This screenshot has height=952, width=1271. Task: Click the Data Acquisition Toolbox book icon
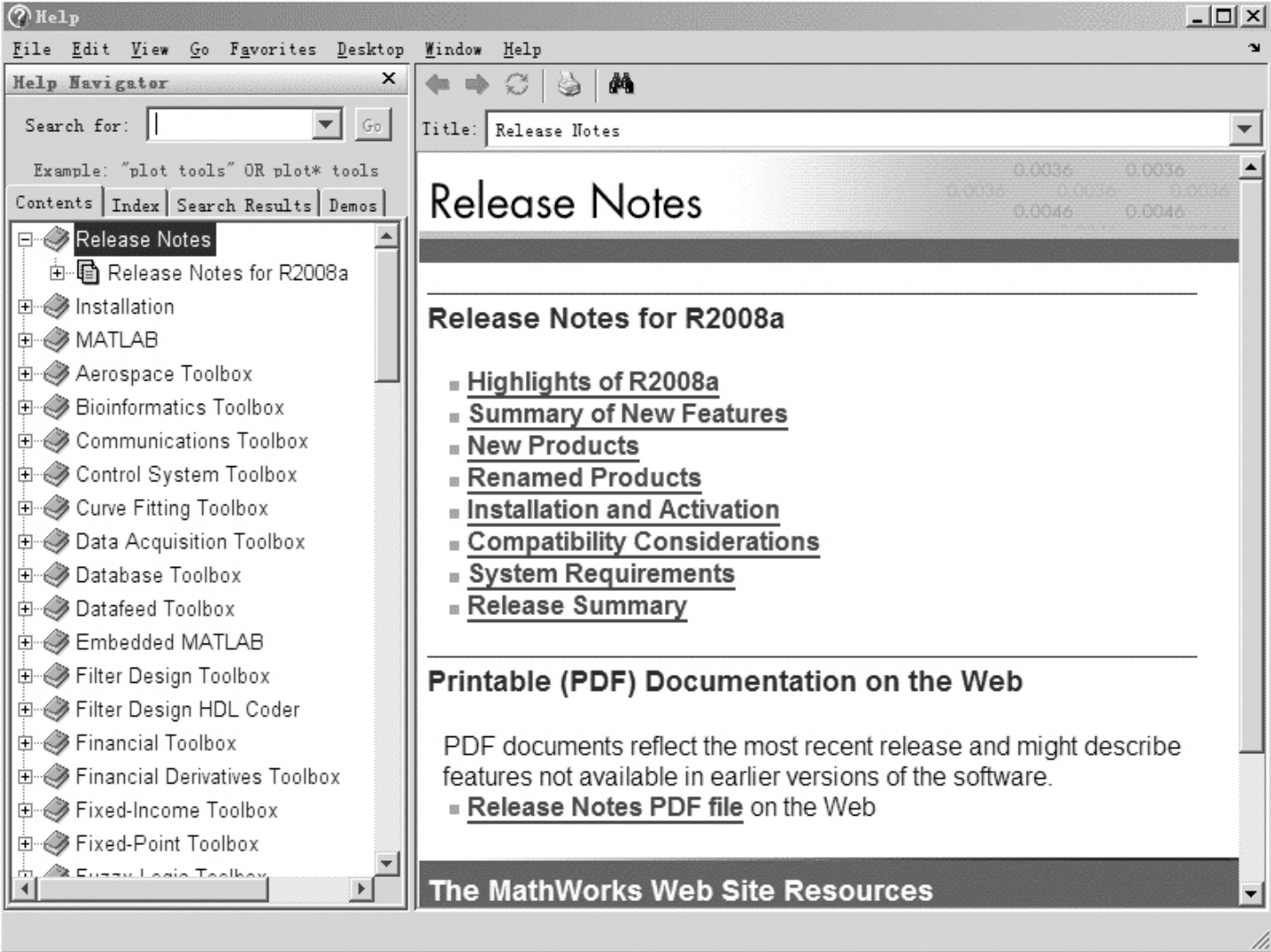pyautogui.click(x=56, y=541)
